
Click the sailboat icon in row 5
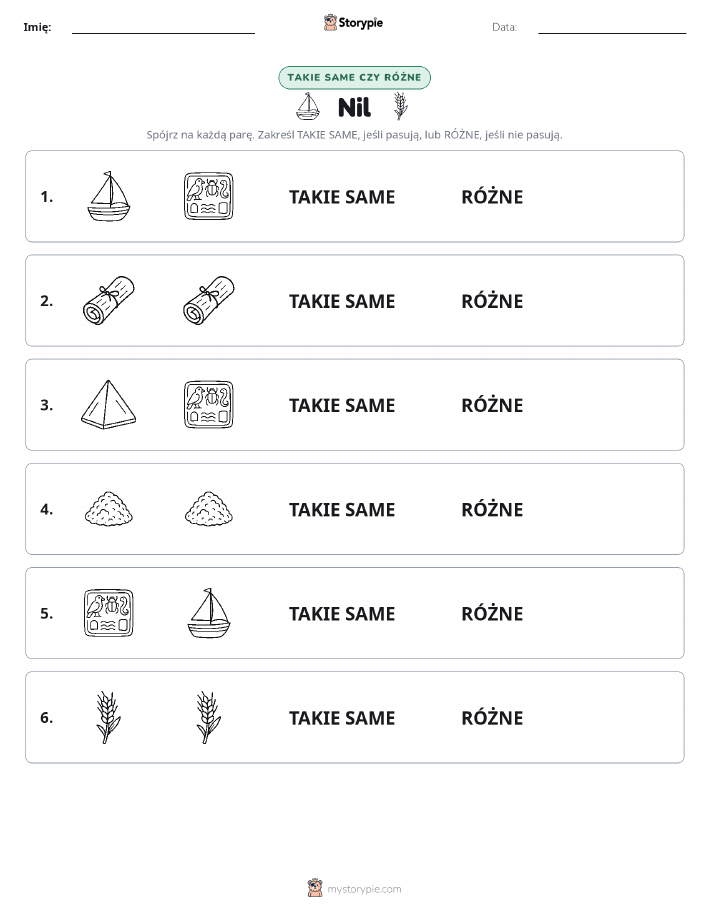tap(209, 613)
